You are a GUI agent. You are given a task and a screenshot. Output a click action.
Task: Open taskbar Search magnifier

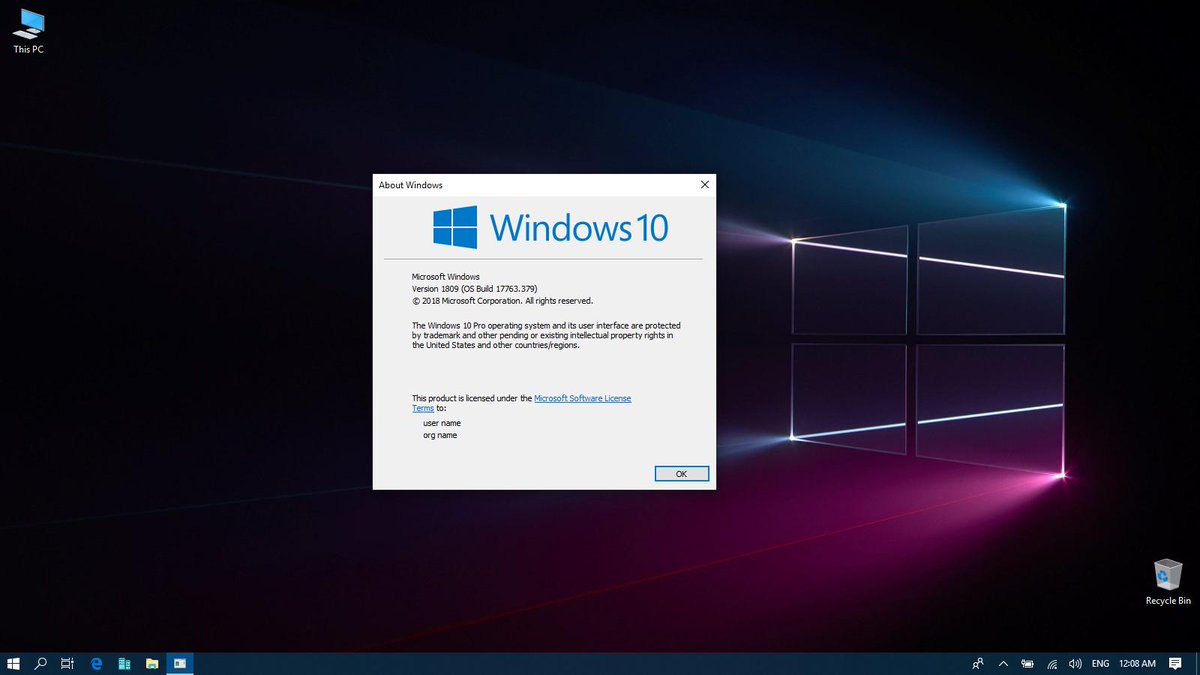[x=42, y=663]
